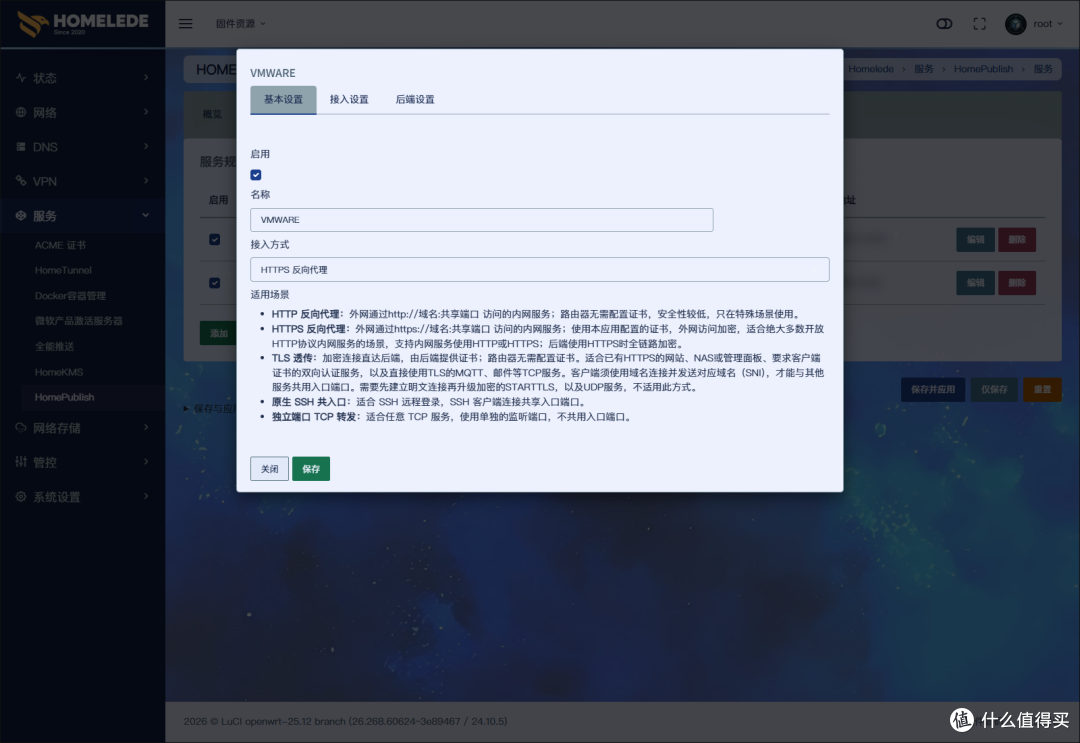This screenshot has width=1080, height=743.
Task: Open HomeTunnel submenu item
Action: [x=63, y=271]
